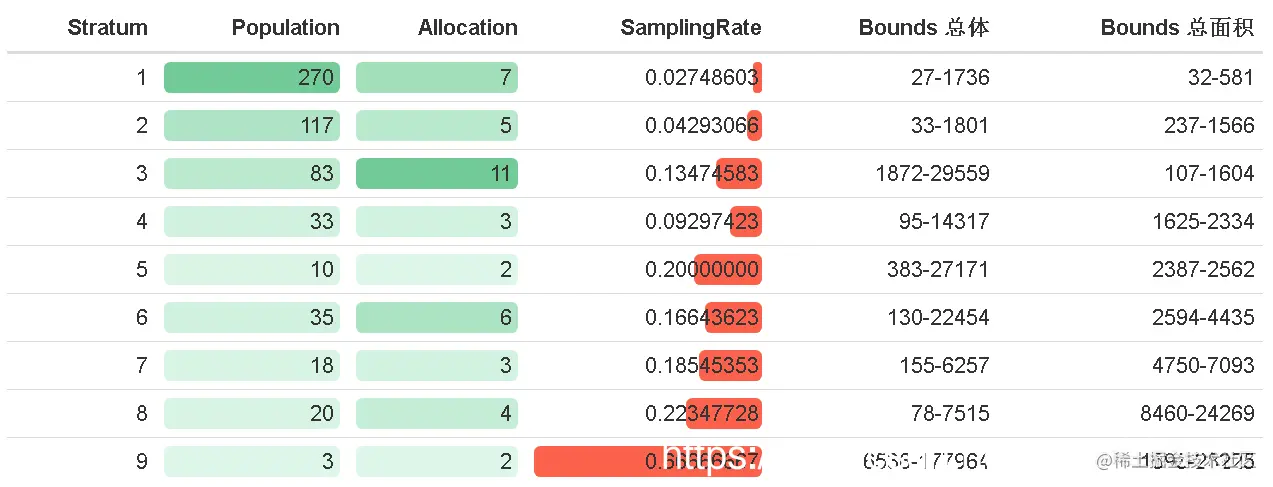Click the Bounds 总体 column header
Viewport: 1273px width, 487px height.
(x=923, y=28)
